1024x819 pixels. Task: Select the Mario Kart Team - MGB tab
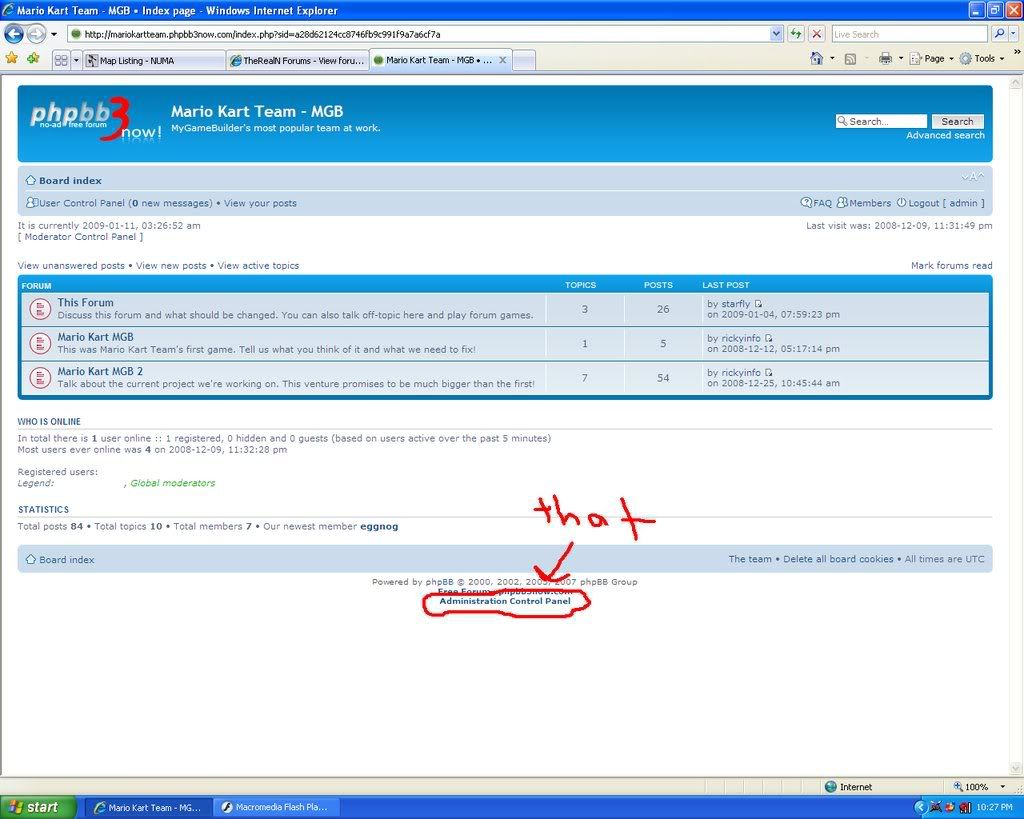pyautogui.click(x=440, y=60)
